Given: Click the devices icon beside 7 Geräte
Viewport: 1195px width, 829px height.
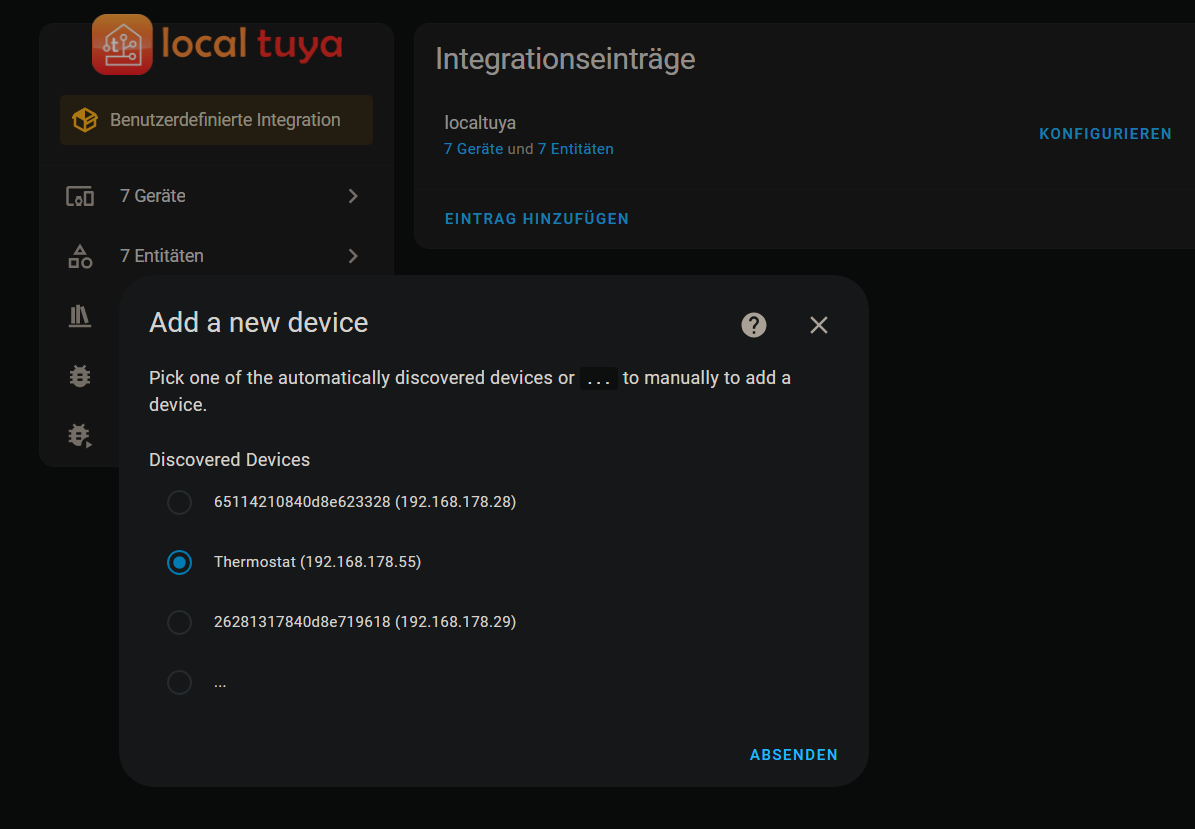Looking at the screenshot, I should pyautogui.click(x=80, y=196).
